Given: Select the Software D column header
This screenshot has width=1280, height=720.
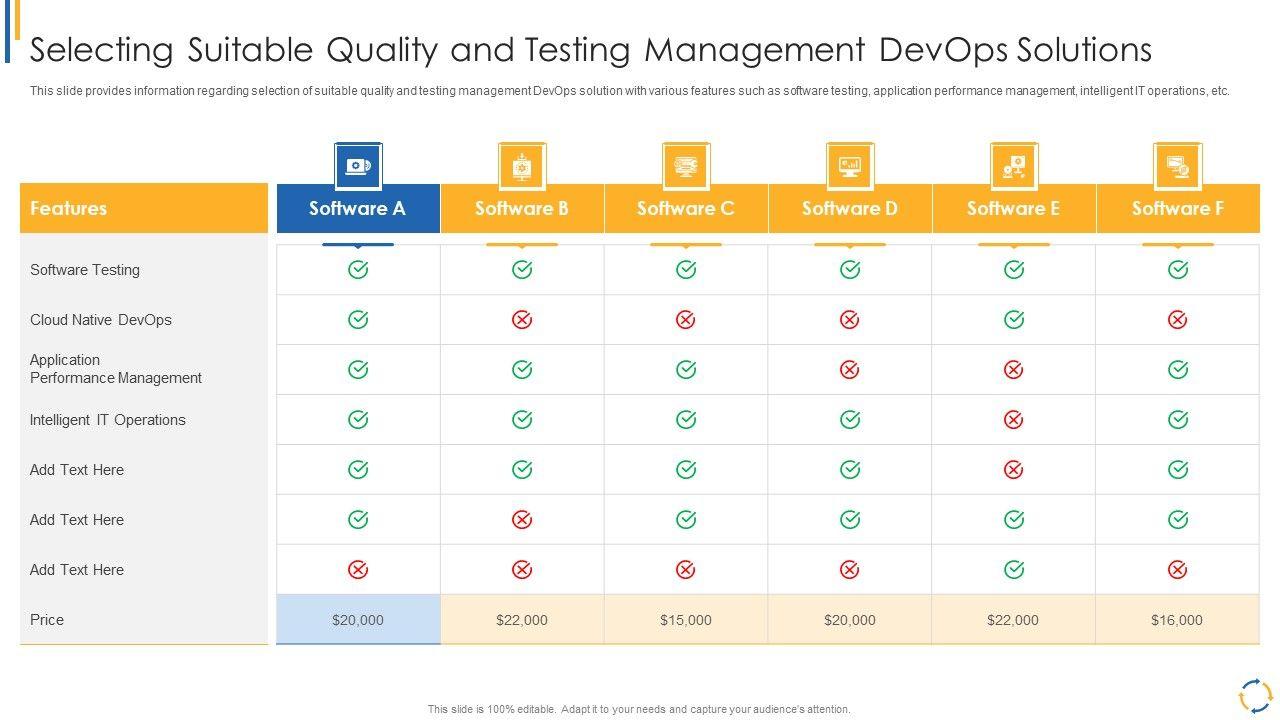Looking at the screenshot, I should click(x=850, y=209).
